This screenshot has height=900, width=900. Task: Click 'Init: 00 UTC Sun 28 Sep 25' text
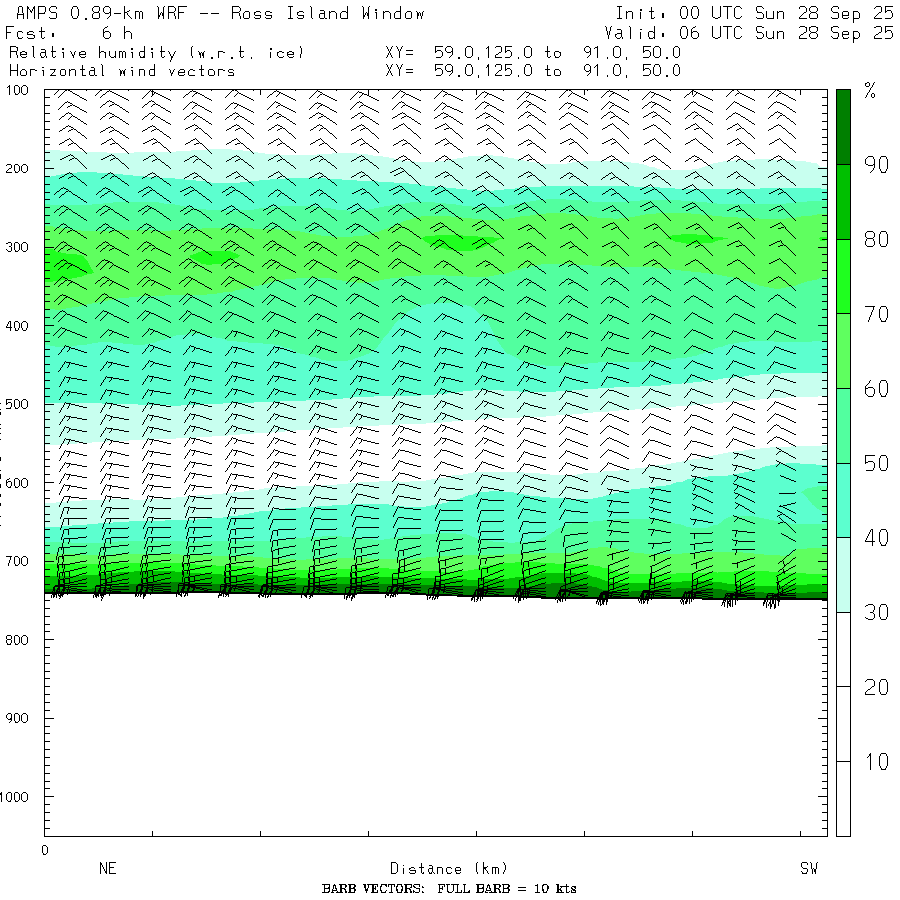[754, 13]
